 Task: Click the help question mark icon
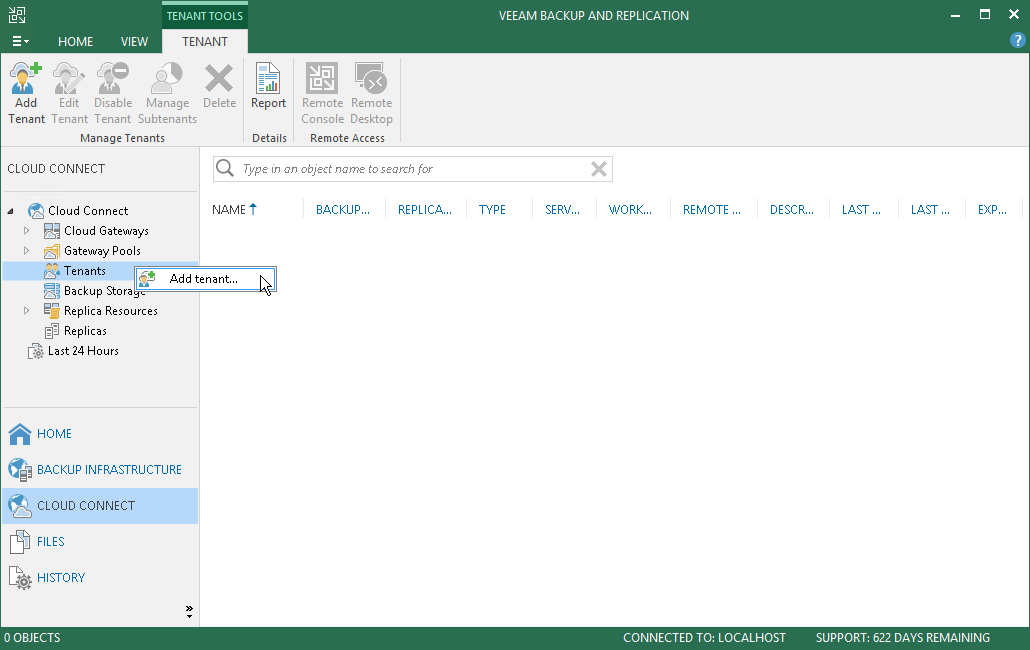pos(1017,40)
